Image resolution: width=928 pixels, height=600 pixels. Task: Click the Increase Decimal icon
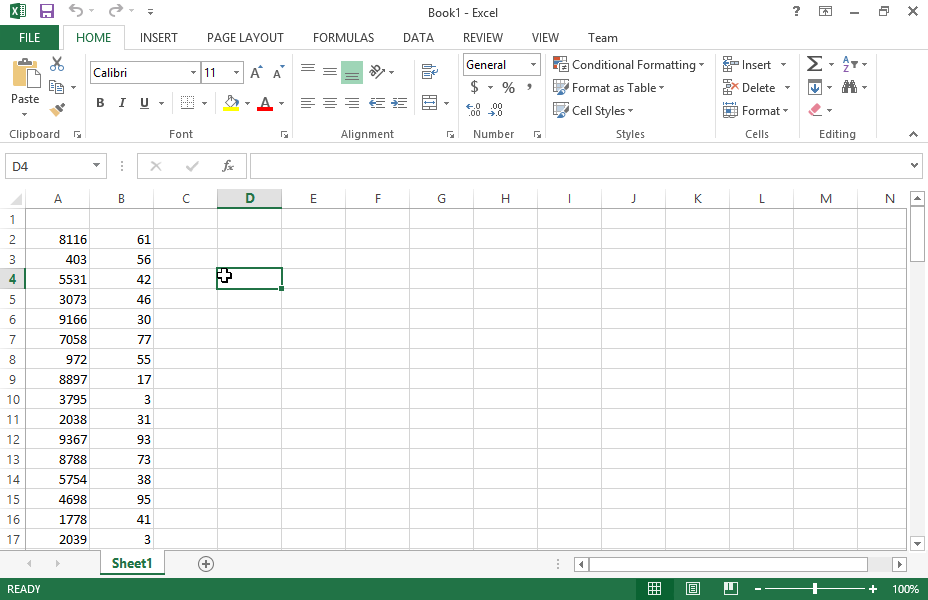[x=471, y=109]
